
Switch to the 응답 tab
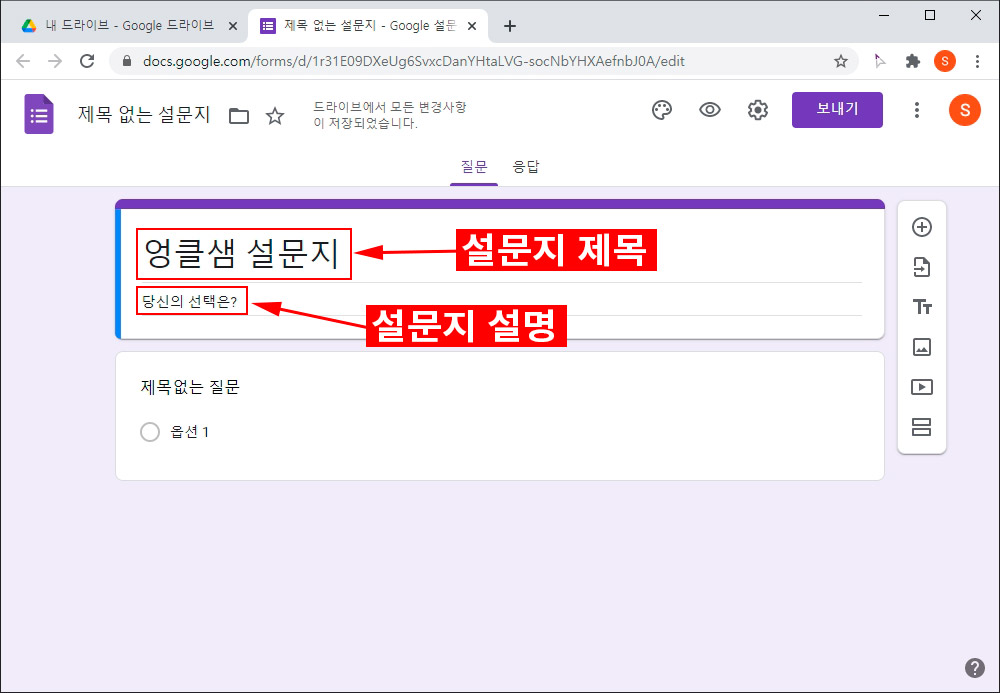(x=527, y=166)
